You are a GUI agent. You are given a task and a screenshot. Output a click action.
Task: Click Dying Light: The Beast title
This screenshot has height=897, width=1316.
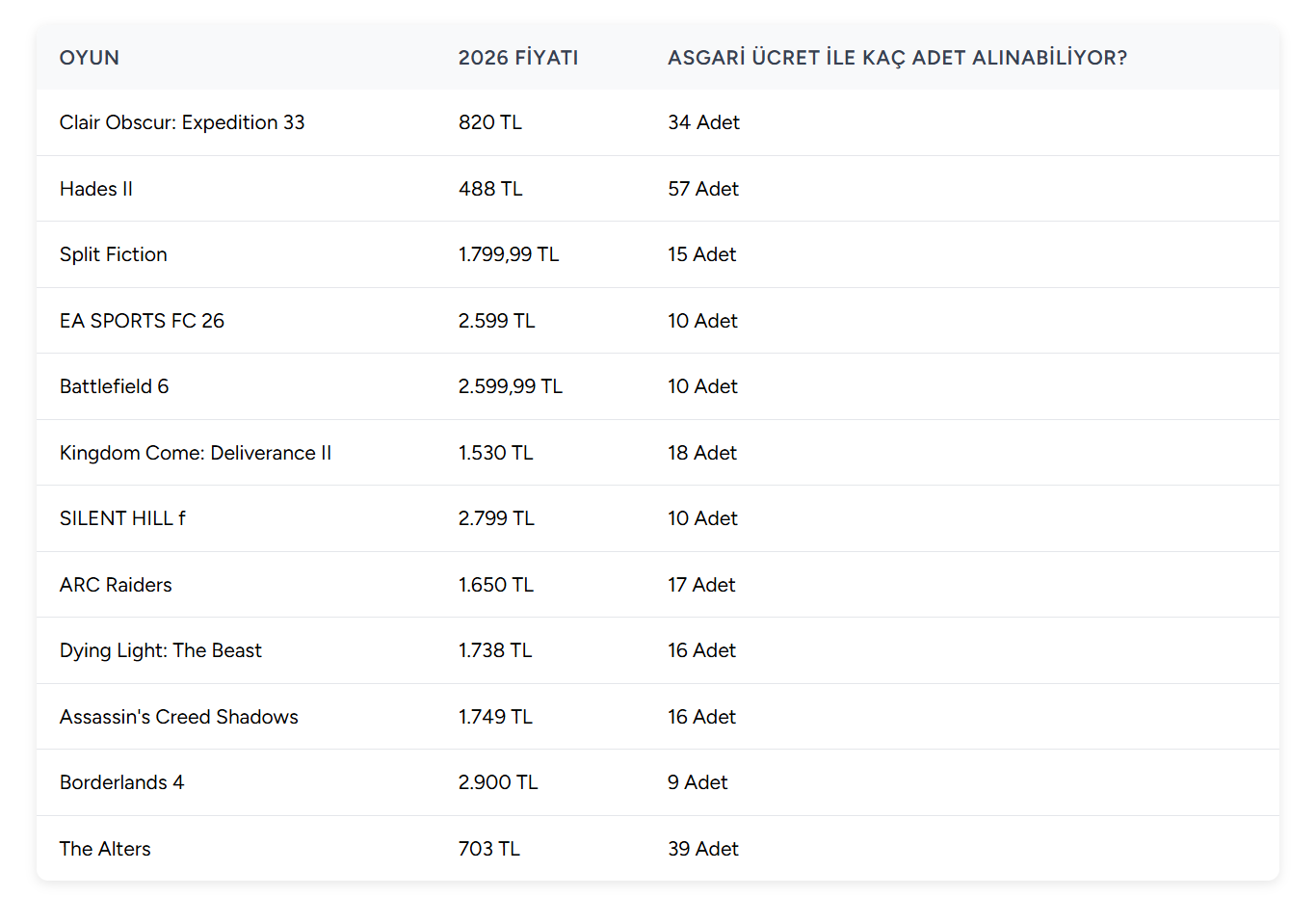[x=161, y=650]
